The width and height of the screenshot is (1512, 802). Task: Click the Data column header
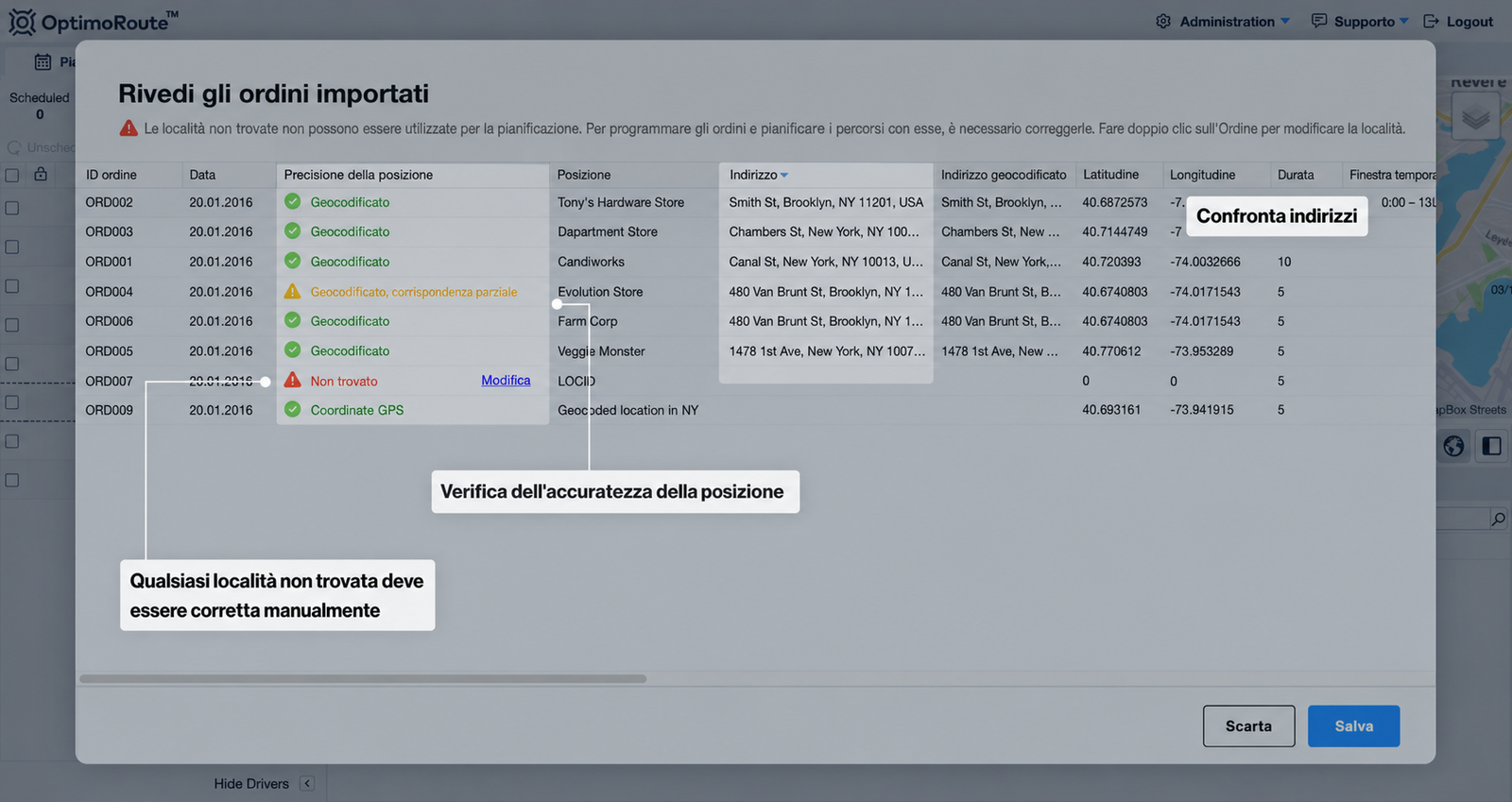tap(202, 175)
